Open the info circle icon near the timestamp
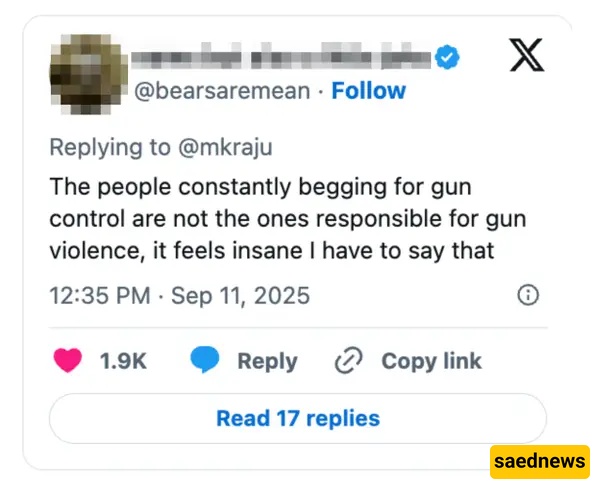This screenshot has width=600, height=489. tap(528, 295)
